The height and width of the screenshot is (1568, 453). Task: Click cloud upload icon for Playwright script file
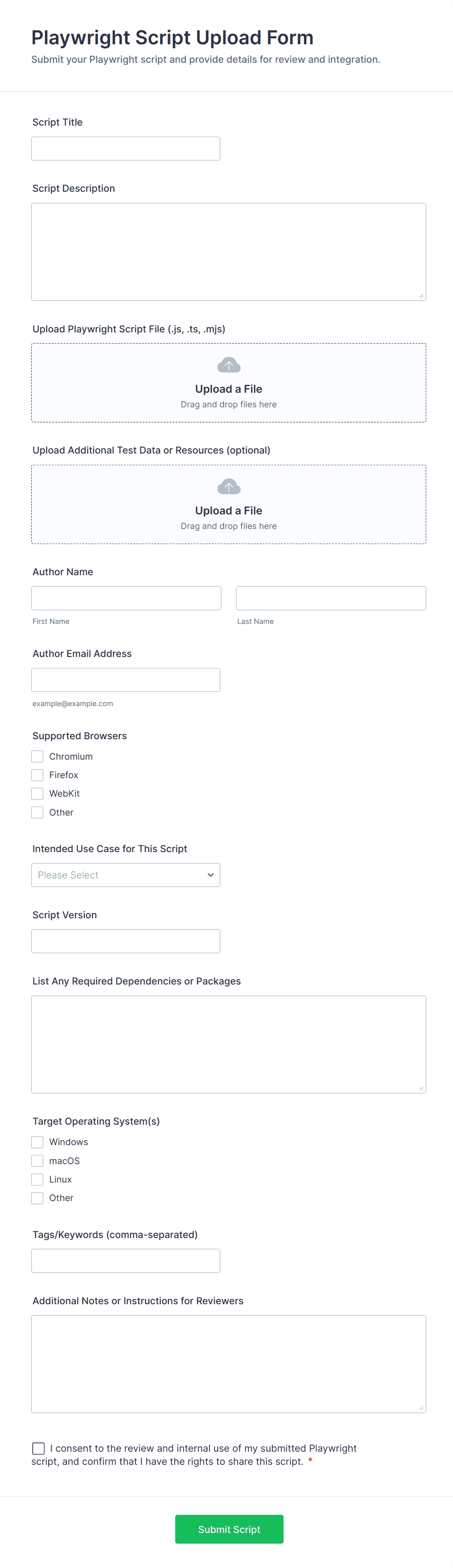tap(228, 365)
